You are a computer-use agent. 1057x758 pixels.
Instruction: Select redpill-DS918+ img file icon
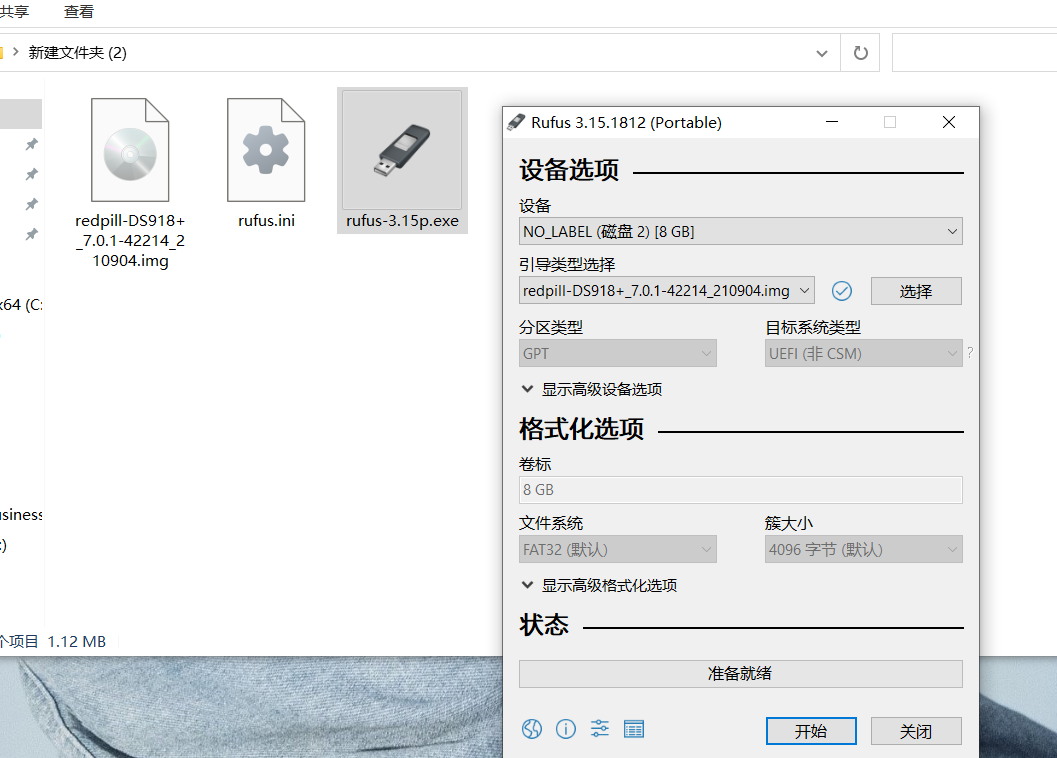(x=130, y=150)
